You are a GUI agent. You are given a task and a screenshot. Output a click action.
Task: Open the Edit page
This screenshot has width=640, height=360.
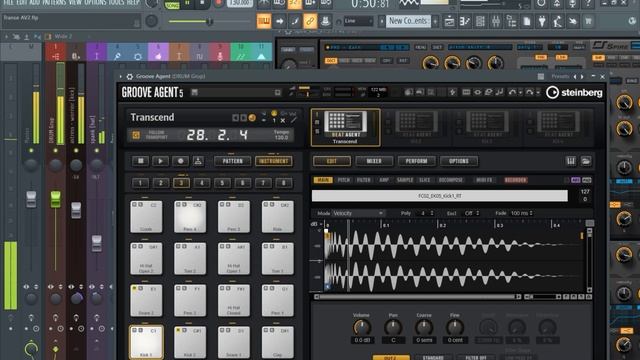(x=331, y=161)
